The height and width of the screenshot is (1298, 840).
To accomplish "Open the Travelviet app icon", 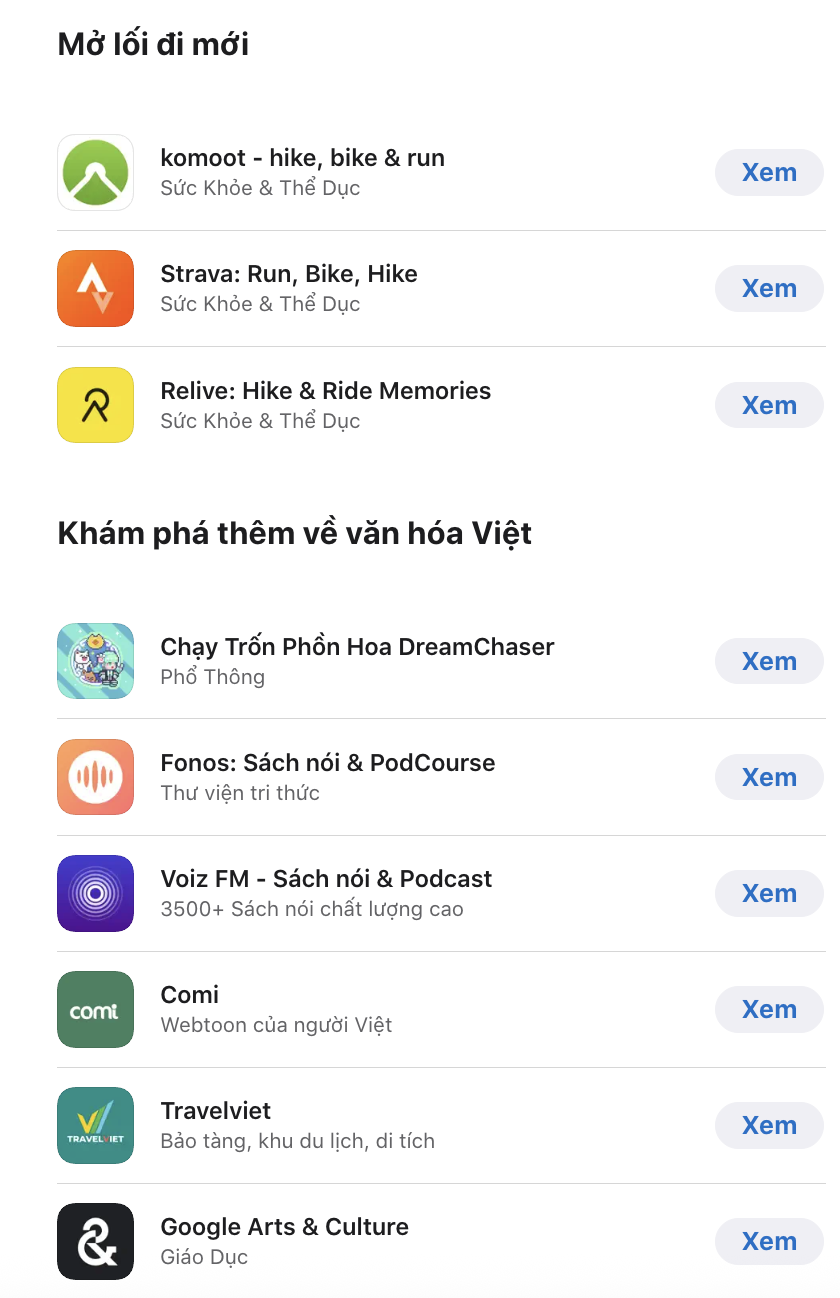I will pyautogui.click(x=95, y=1125).
